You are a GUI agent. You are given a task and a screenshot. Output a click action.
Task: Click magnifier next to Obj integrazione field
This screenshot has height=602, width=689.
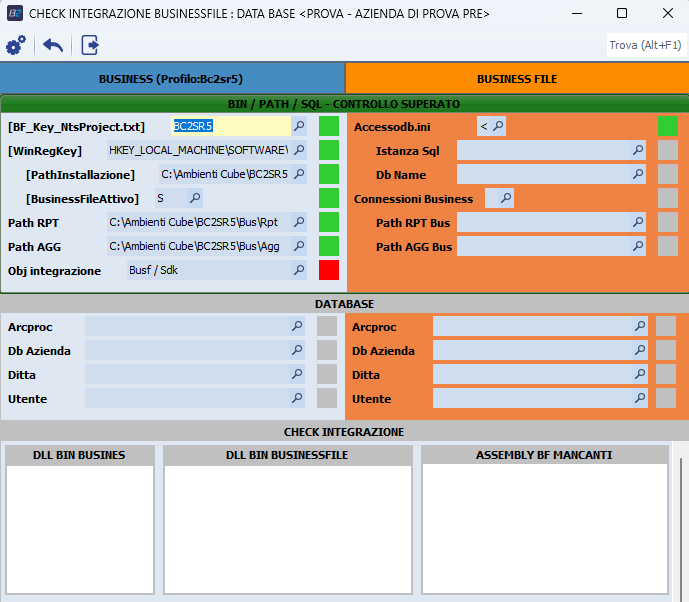coord(299,270)
